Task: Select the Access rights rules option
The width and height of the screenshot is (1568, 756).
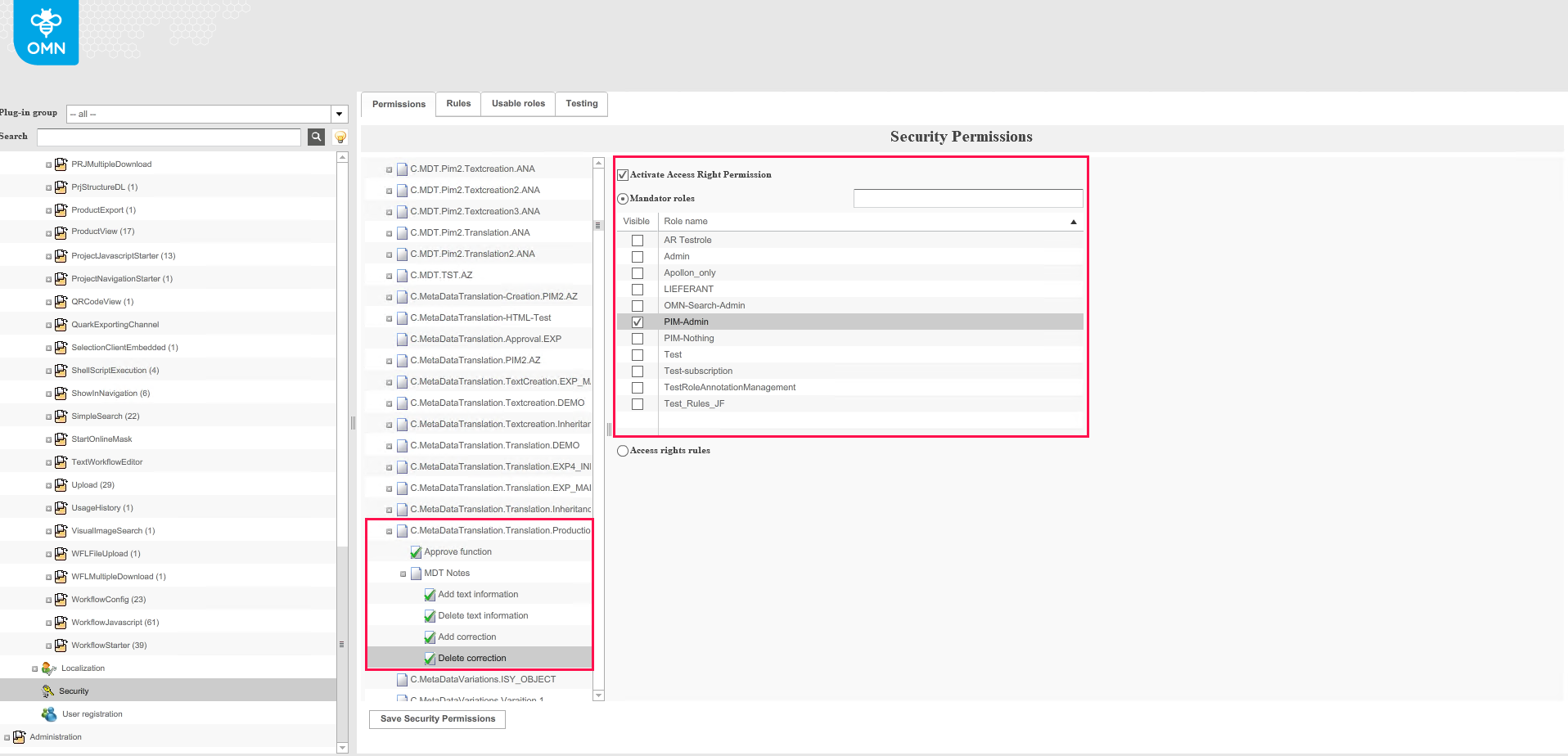Action: pos(623,451)
